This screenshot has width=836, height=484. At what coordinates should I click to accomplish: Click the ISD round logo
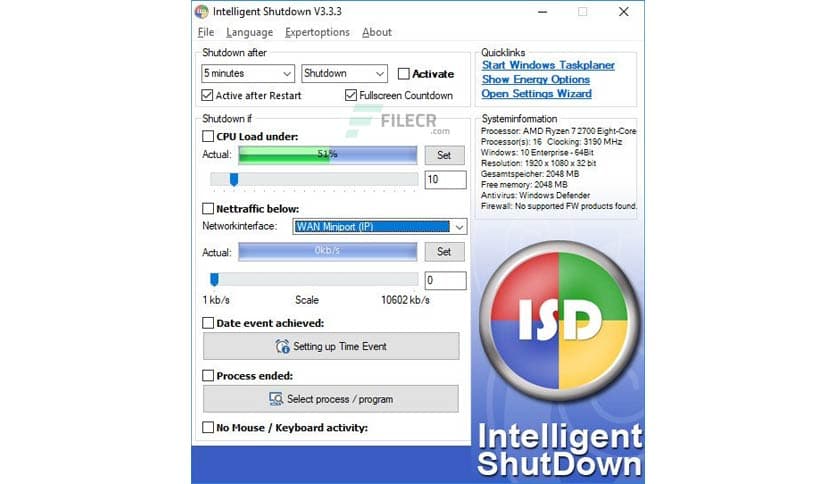click(559, 321)
